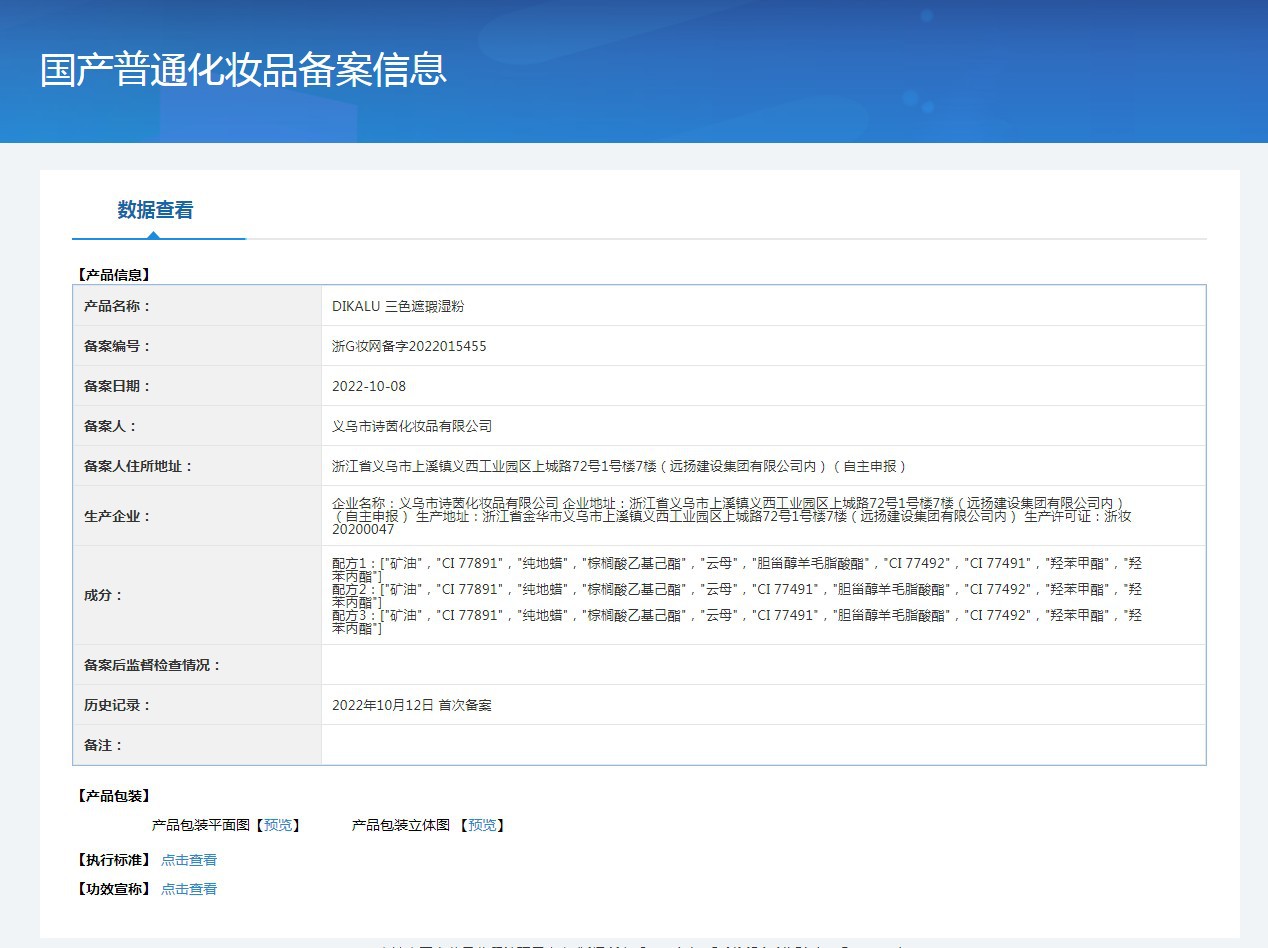This screenshot has width=1268, height=948.
Task: Click the 生产企业 row label
Action: 117,516
